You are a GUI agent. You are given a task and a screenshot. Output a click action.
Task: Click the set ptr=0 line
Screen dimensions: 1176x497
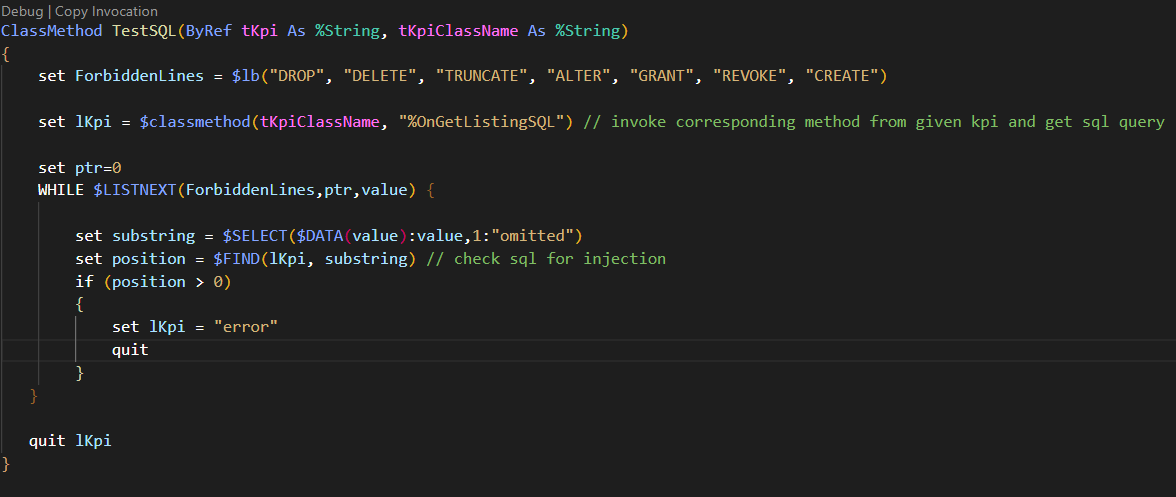pyautogui.click(x=80, y=168)
